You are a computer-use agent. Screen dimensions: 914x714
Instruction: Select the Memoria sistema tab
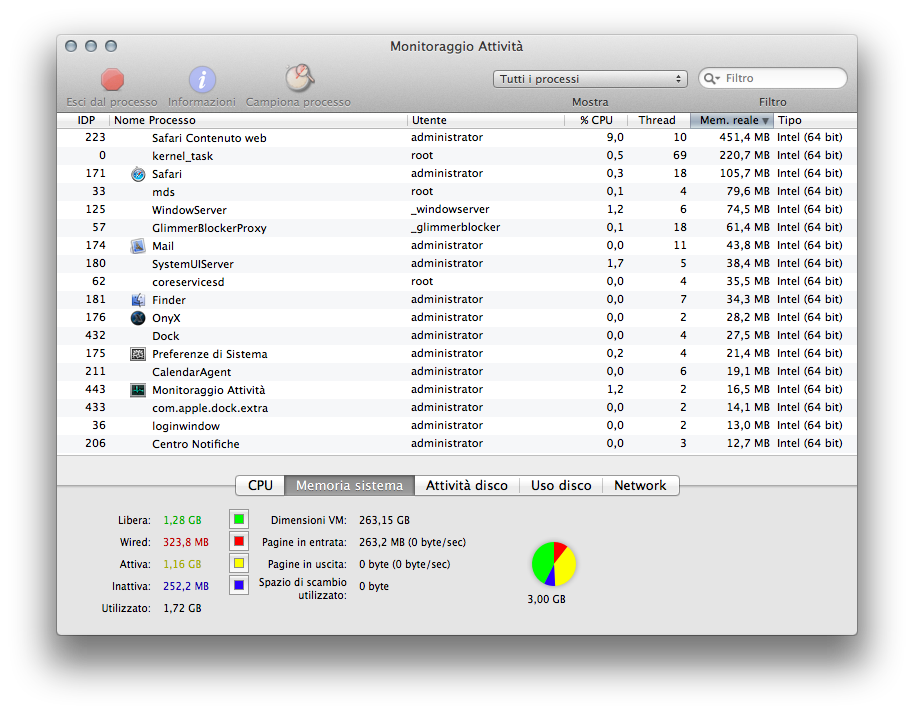(349, 486)
